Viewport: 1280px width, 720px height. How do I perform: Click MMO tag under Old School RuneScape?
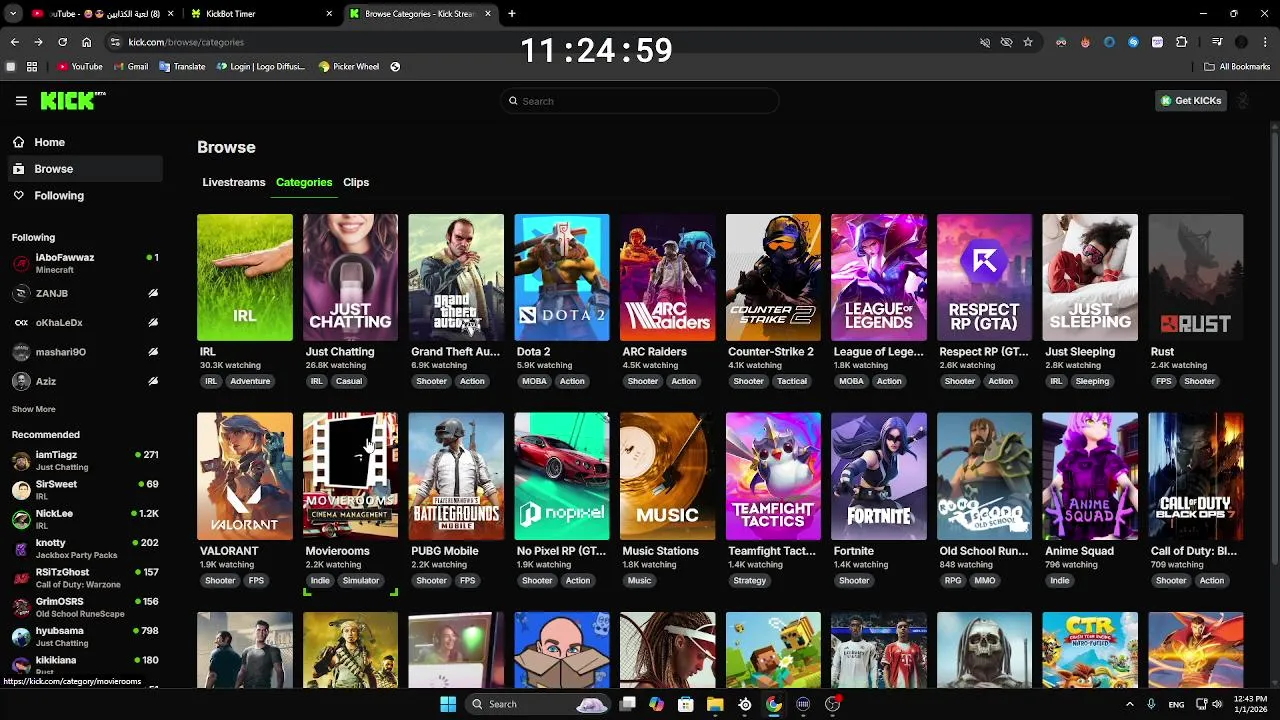click(x=985, y=580)
